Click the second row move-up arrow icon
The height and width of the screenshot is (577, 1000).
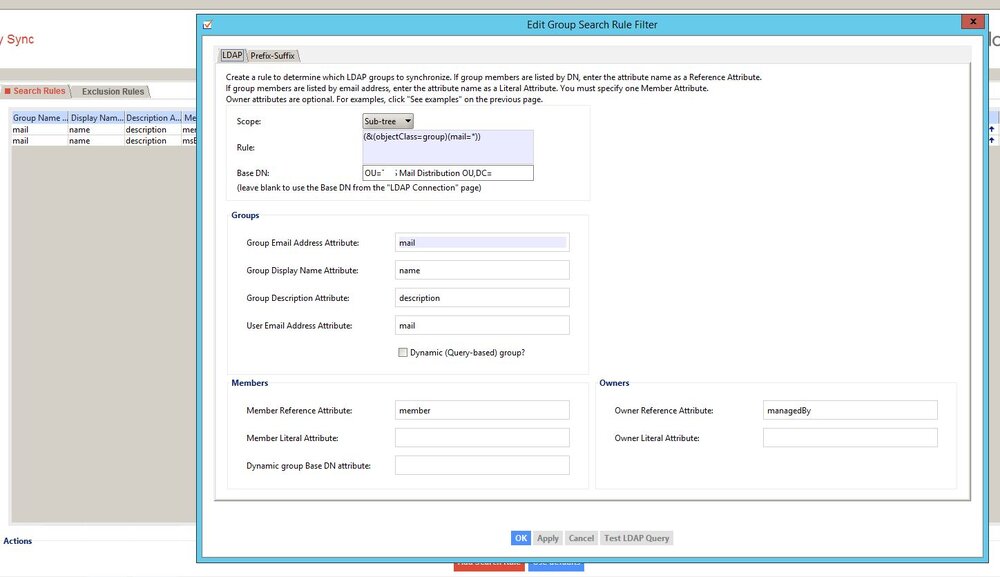click(991, 140)
